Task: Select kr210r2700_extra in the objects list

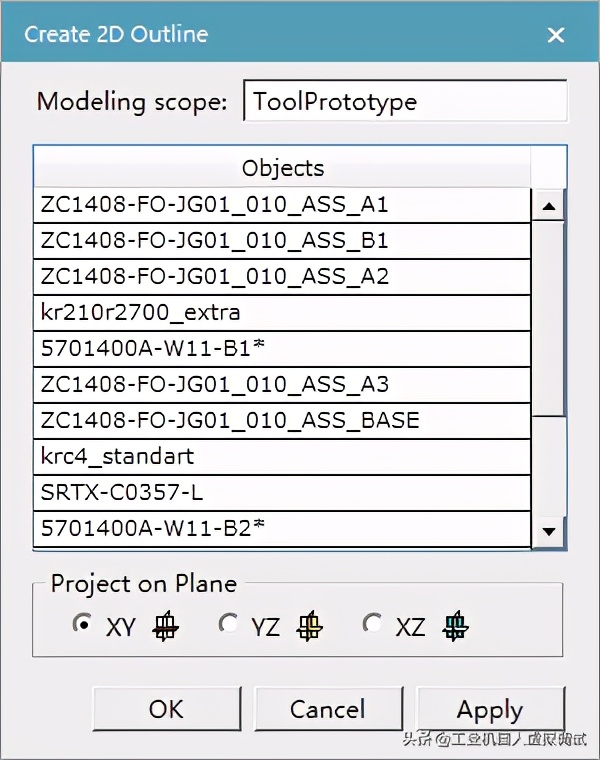Action: pyautogui.click(x=282, y=312)
